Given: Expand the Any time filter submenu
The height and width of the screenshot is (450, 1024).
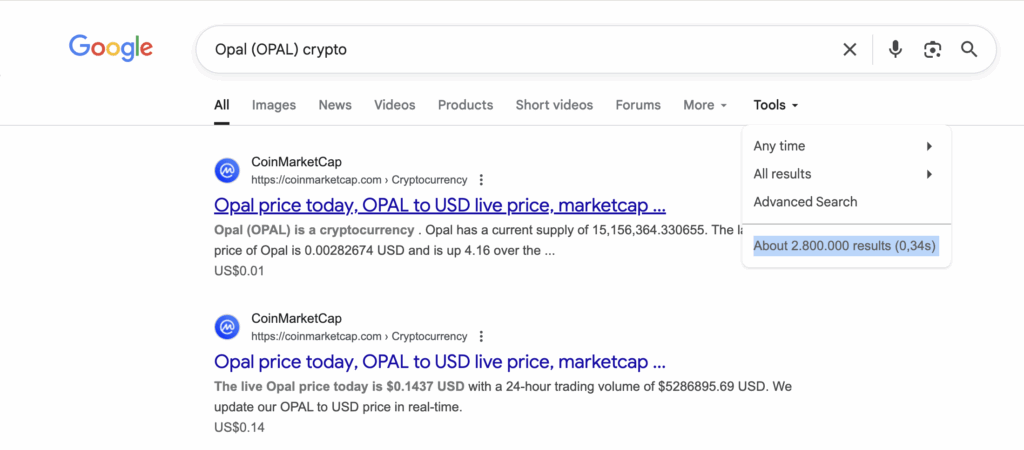Looking at the screenshot, I should click(x=845, y=146).
